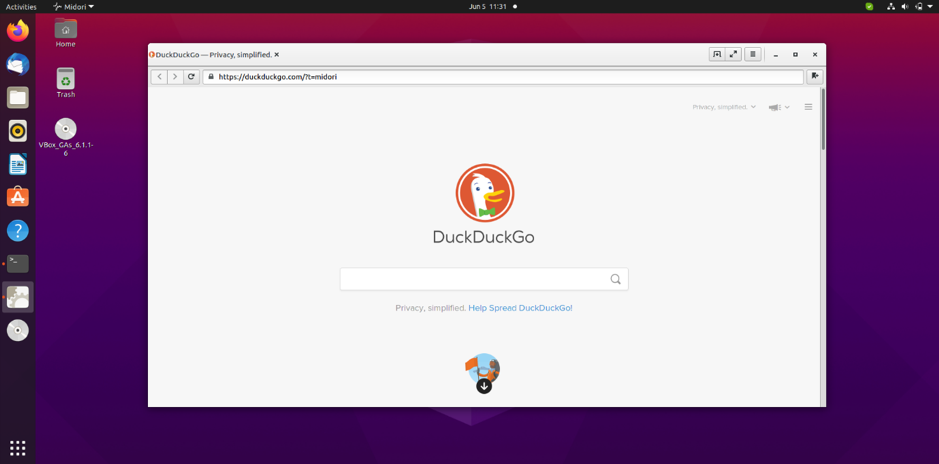Screen dimensions: 939x464
Task: Open DuckDuckGo's page hamburger menu
Action: tap(808, 107)
